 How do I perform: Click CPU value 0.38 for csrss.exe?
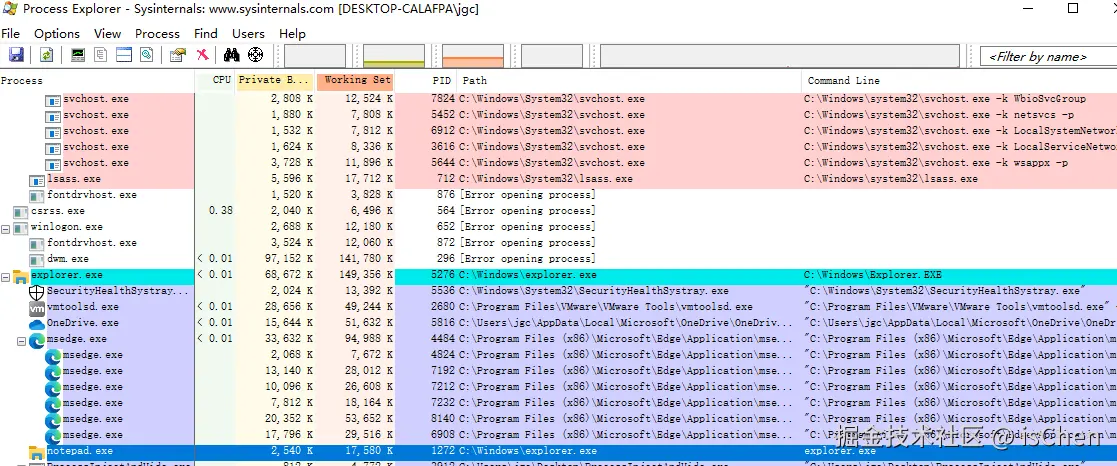(221, 211)
